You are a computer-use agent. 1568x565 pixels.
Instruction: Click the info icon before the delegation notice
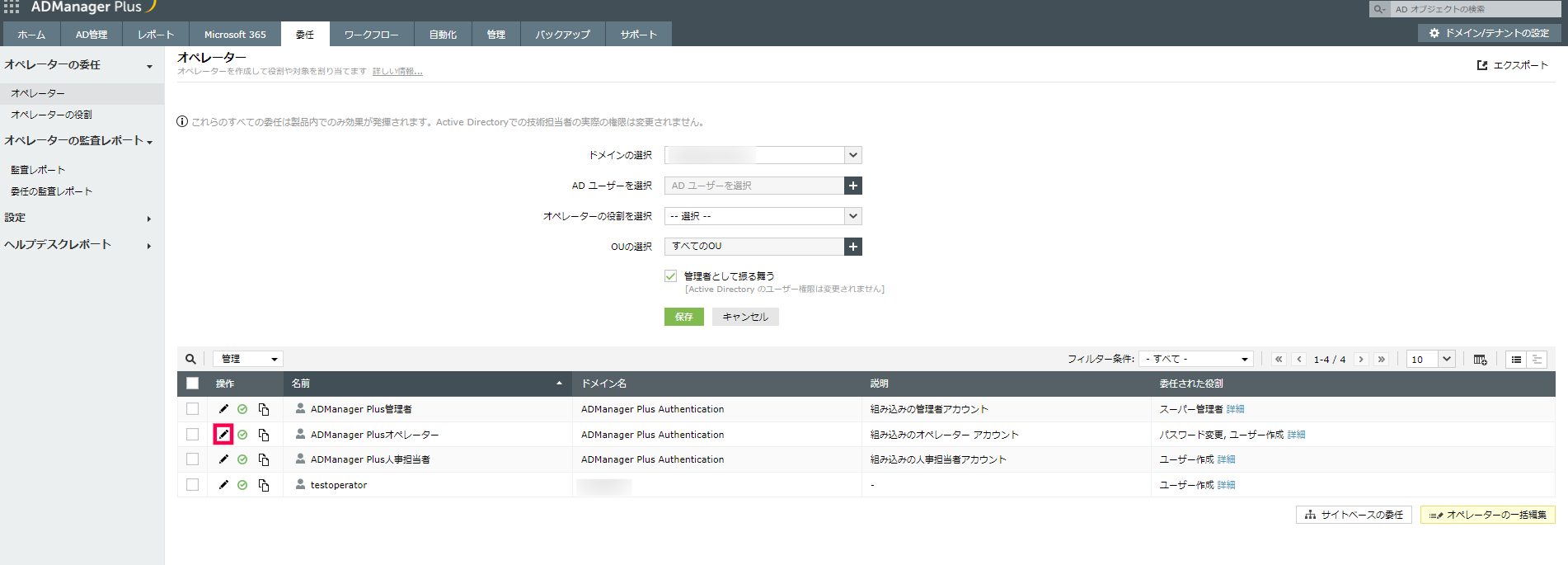click(x=182, y=122)
